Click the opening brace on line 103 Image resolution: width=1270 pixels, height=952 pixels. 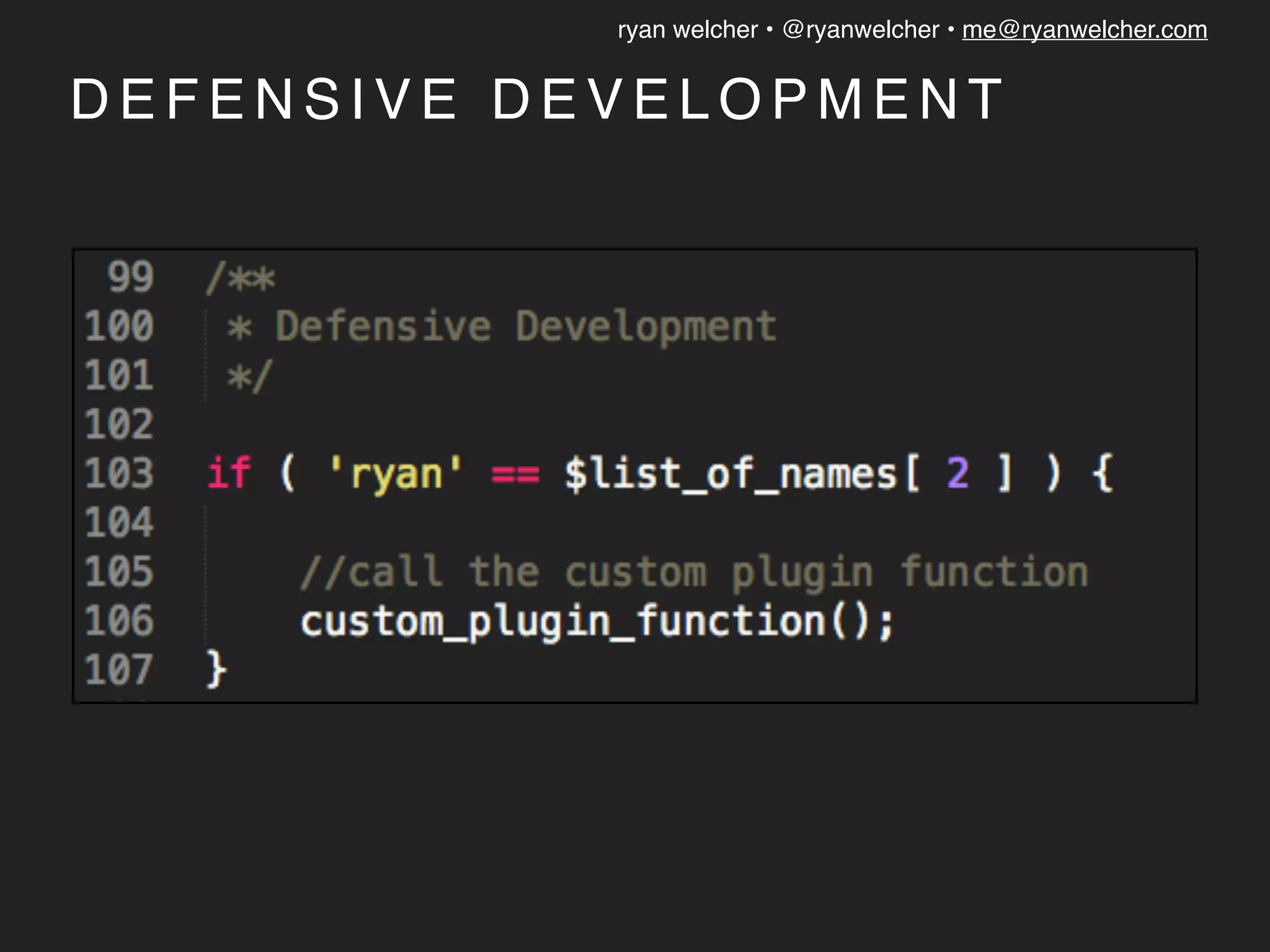click(x=1103, y=474)
